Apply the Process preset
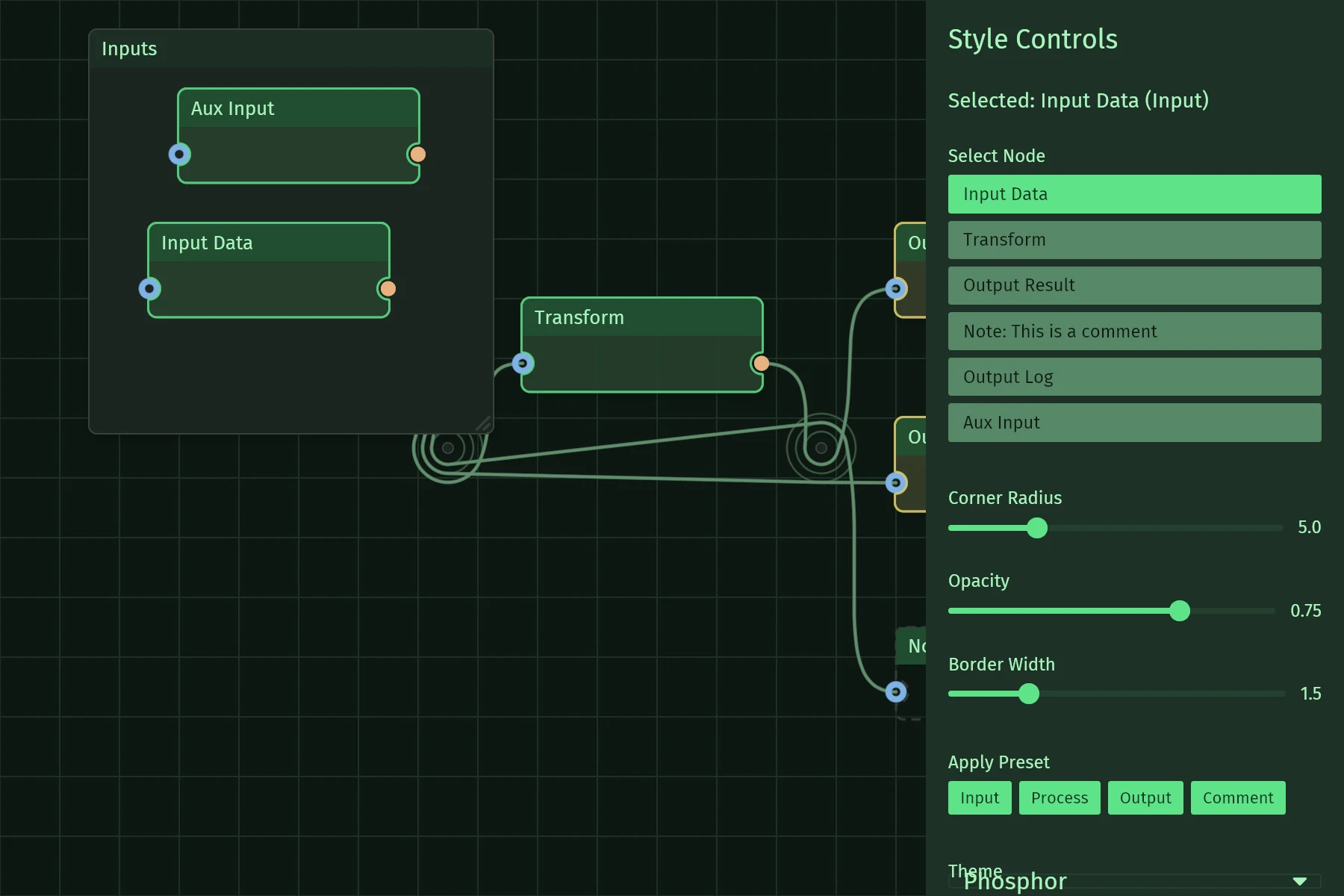The image size is (1344, 896). click(1060, 798)
